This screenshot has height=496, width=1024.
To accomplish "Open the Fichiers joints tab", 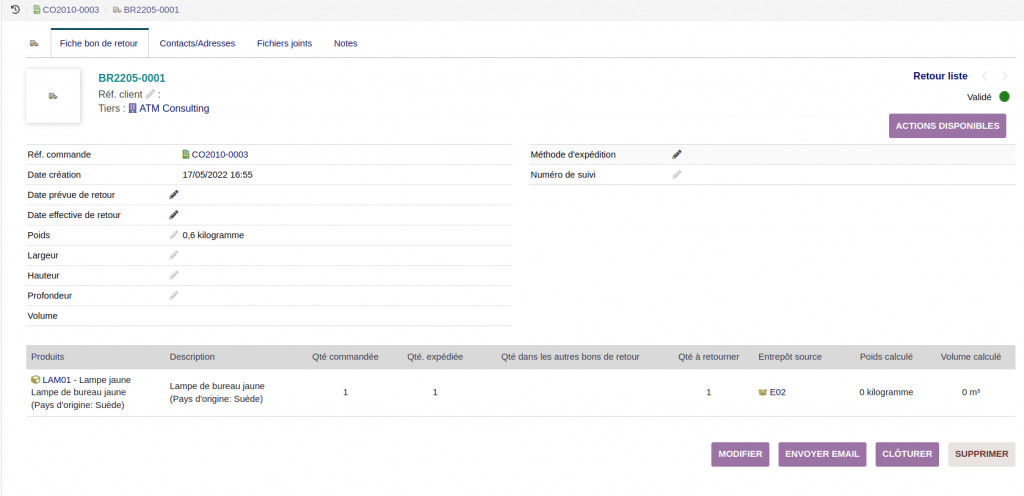I will [x=284, y=44].
